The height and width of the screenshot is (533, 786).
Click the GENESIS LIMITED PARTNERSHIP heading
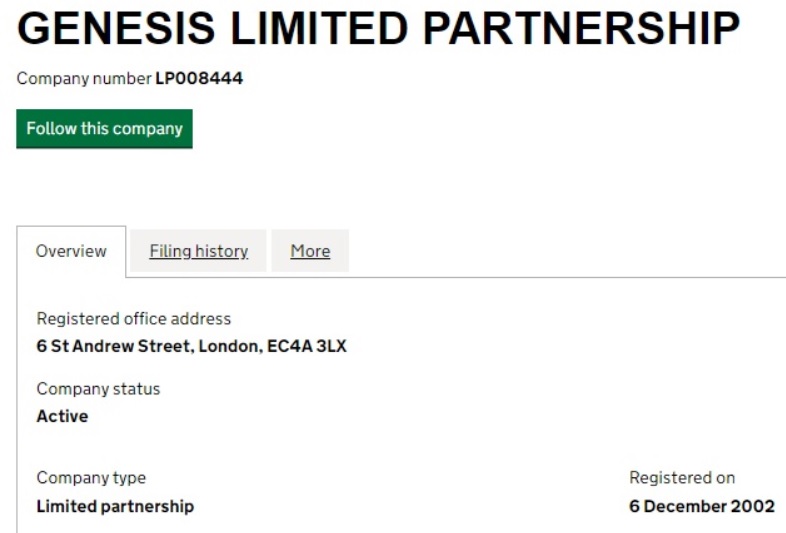(378, 30)
